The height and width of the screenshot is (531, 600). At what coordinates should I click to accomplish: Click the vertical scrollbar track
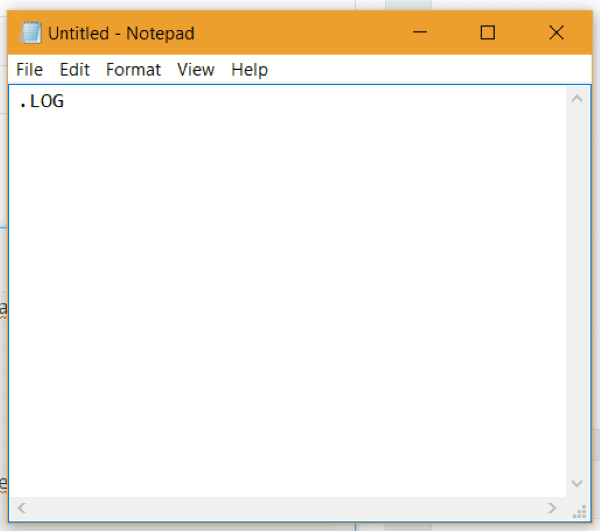point(577,290)
